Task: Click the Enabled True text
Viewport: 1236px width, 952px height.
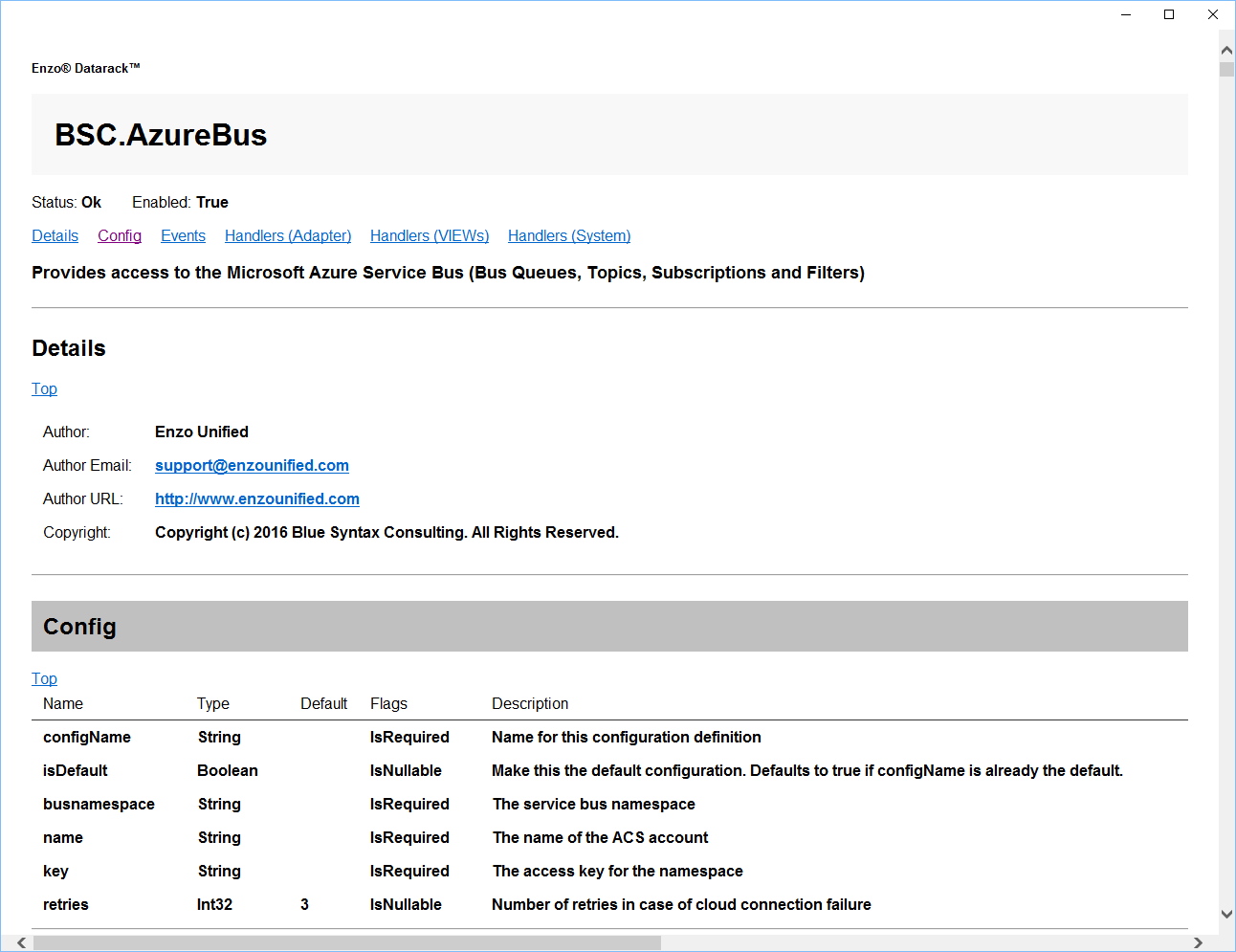Action: (x=180, y=202)
